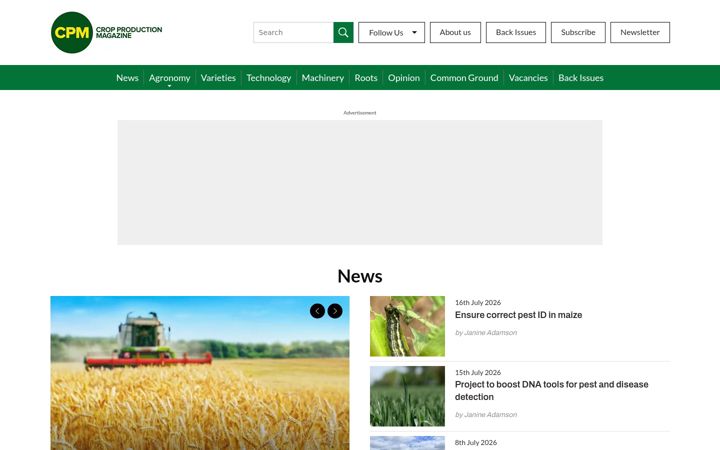Open the maize caterpillar article thumbnail

click(407, 326)
